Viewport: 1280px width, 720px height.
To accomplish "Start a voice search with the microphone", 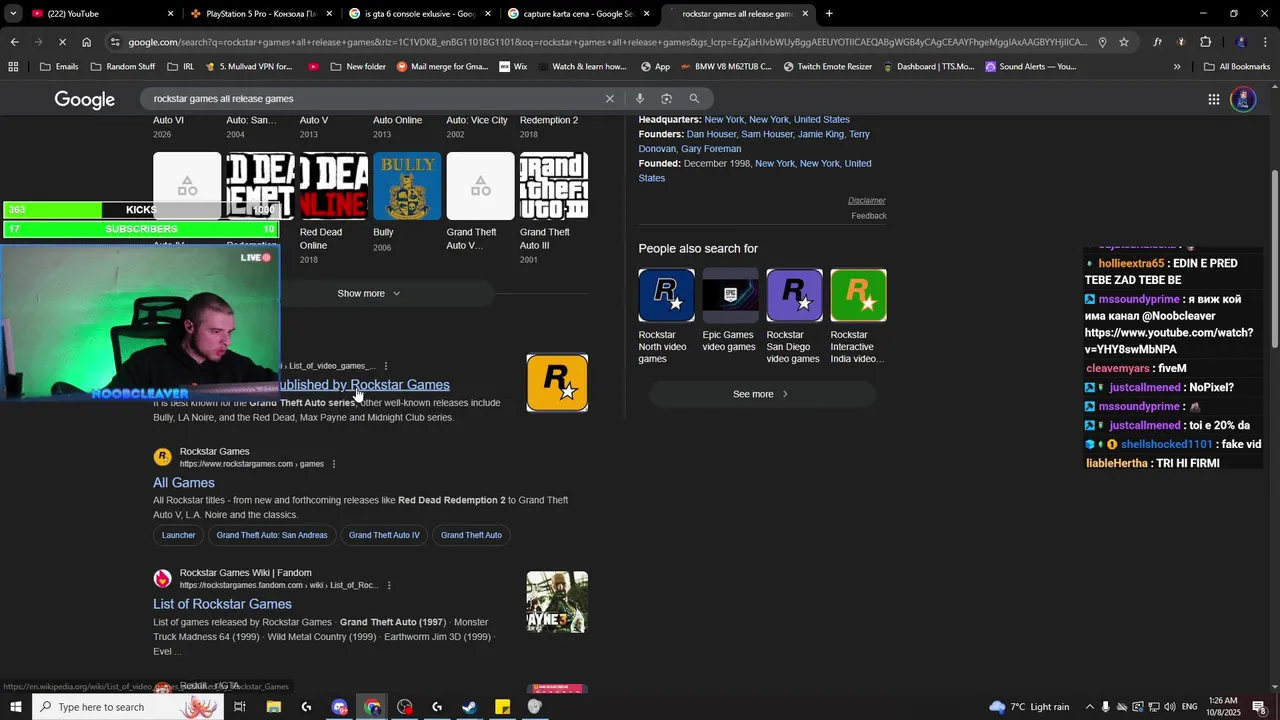I will click(x=639, y=99).
